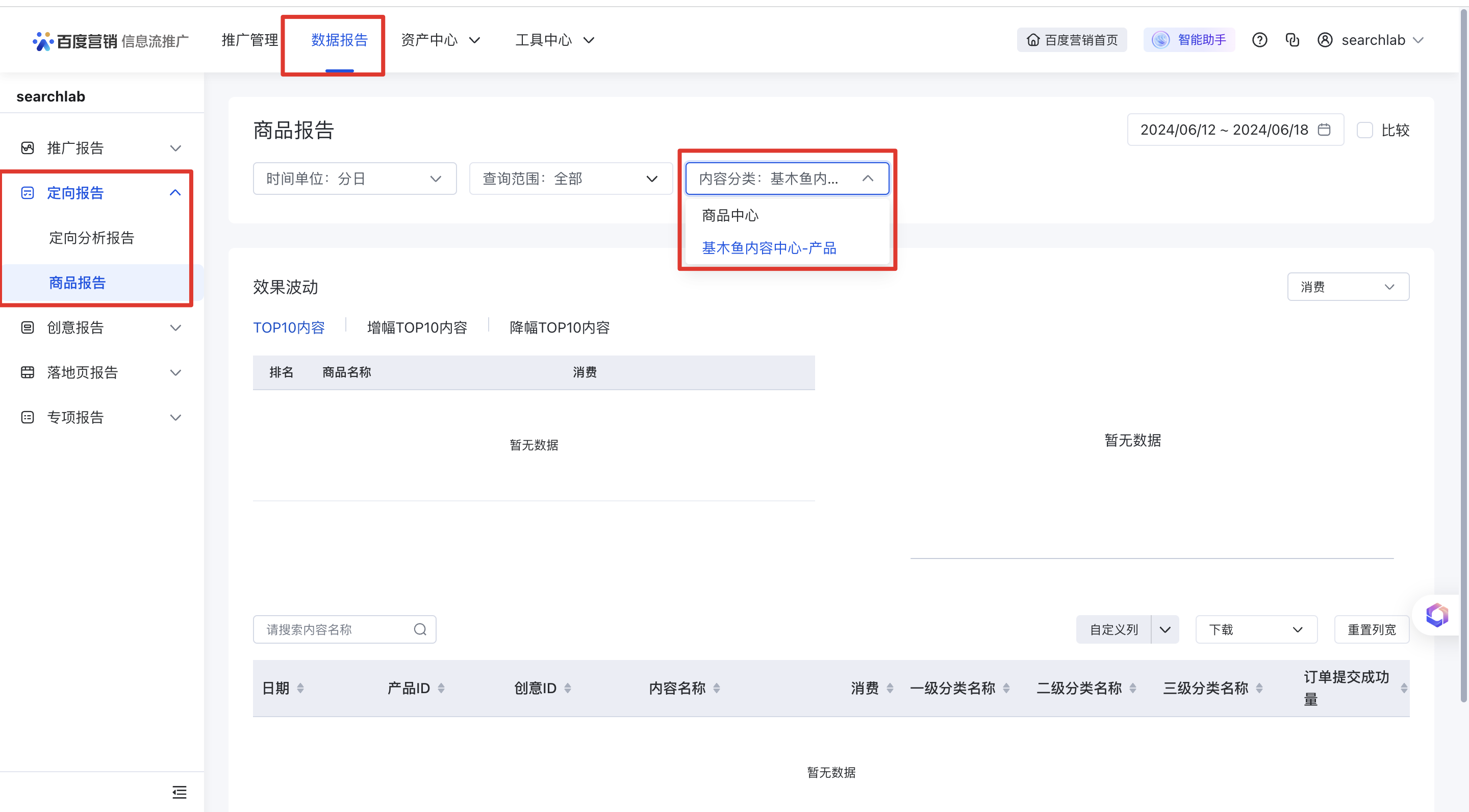The width and height of the screenshot is (1469, 812).
Task: Click the 智能助手 button
Action: 1189,40
